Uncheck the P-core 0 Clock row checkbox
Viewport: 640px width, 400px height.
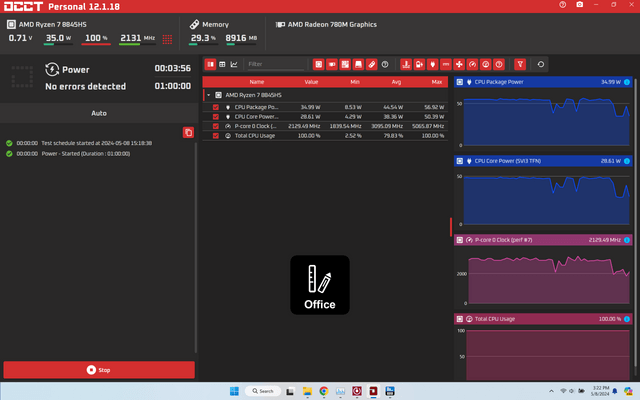point(216,126)
